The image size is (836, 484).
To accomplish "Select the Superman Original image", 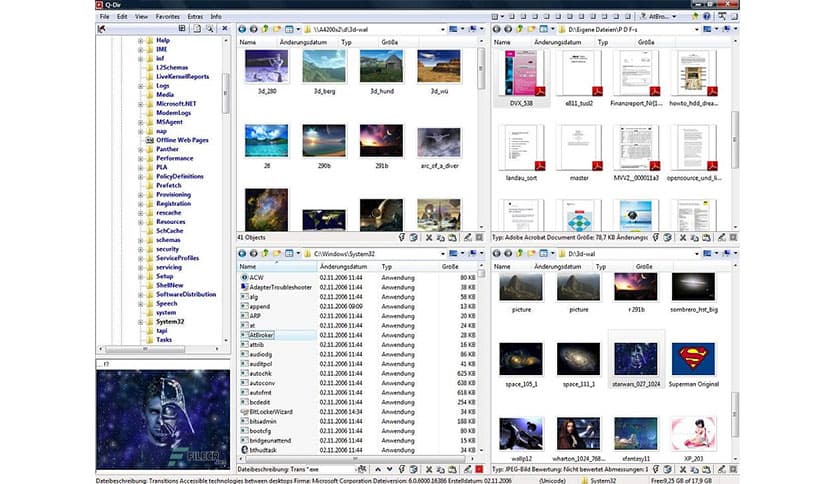I will [692, 358].
